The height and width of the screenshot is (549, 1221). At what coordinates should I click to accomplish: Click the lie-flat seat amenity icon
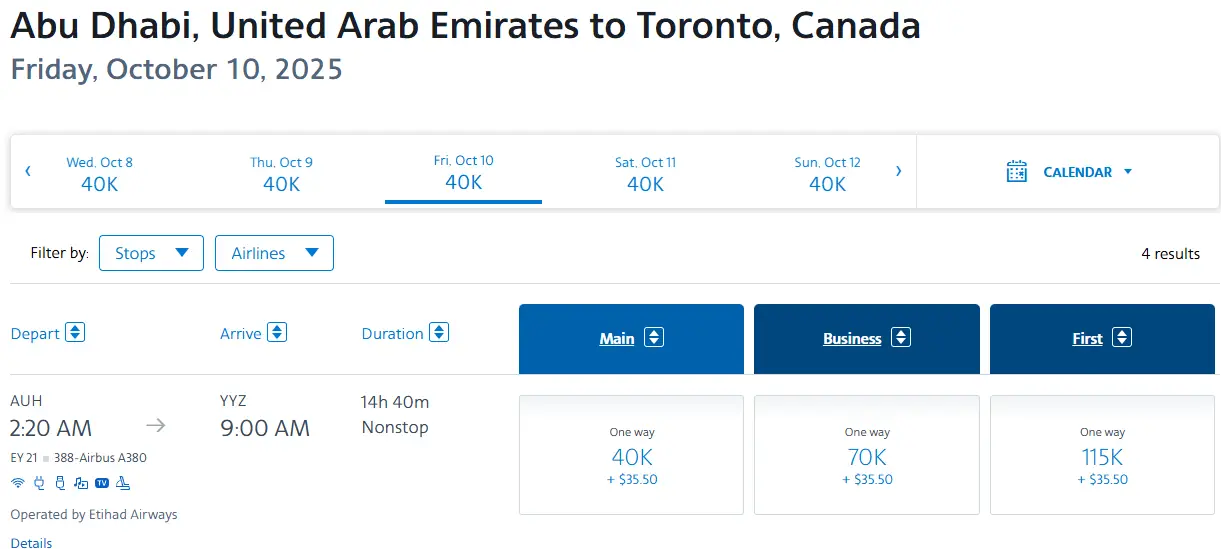point(124,483)
